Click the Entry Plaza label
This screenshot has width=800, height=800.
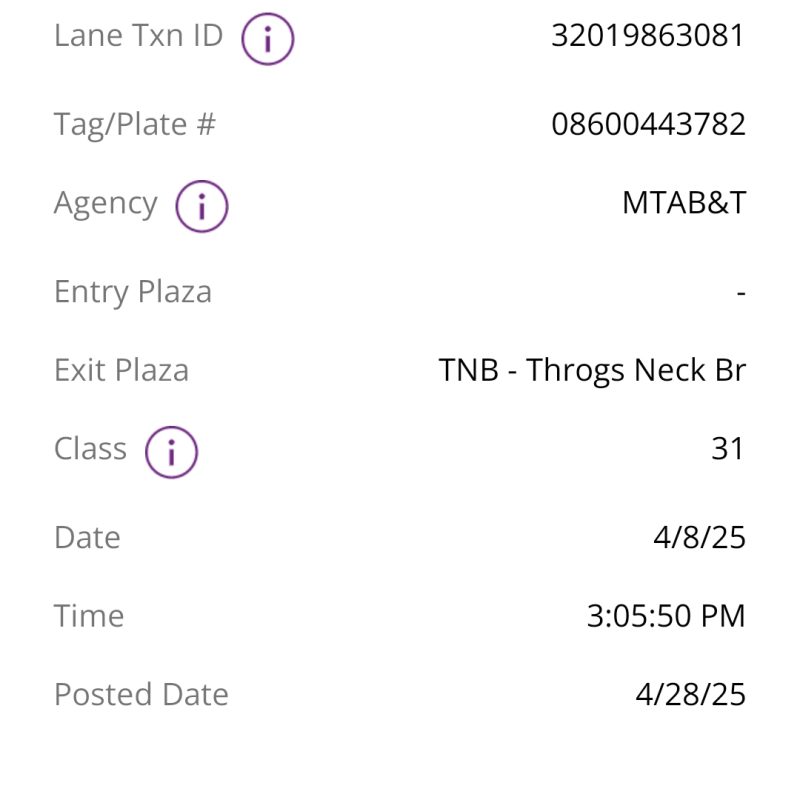click(133, 292)
